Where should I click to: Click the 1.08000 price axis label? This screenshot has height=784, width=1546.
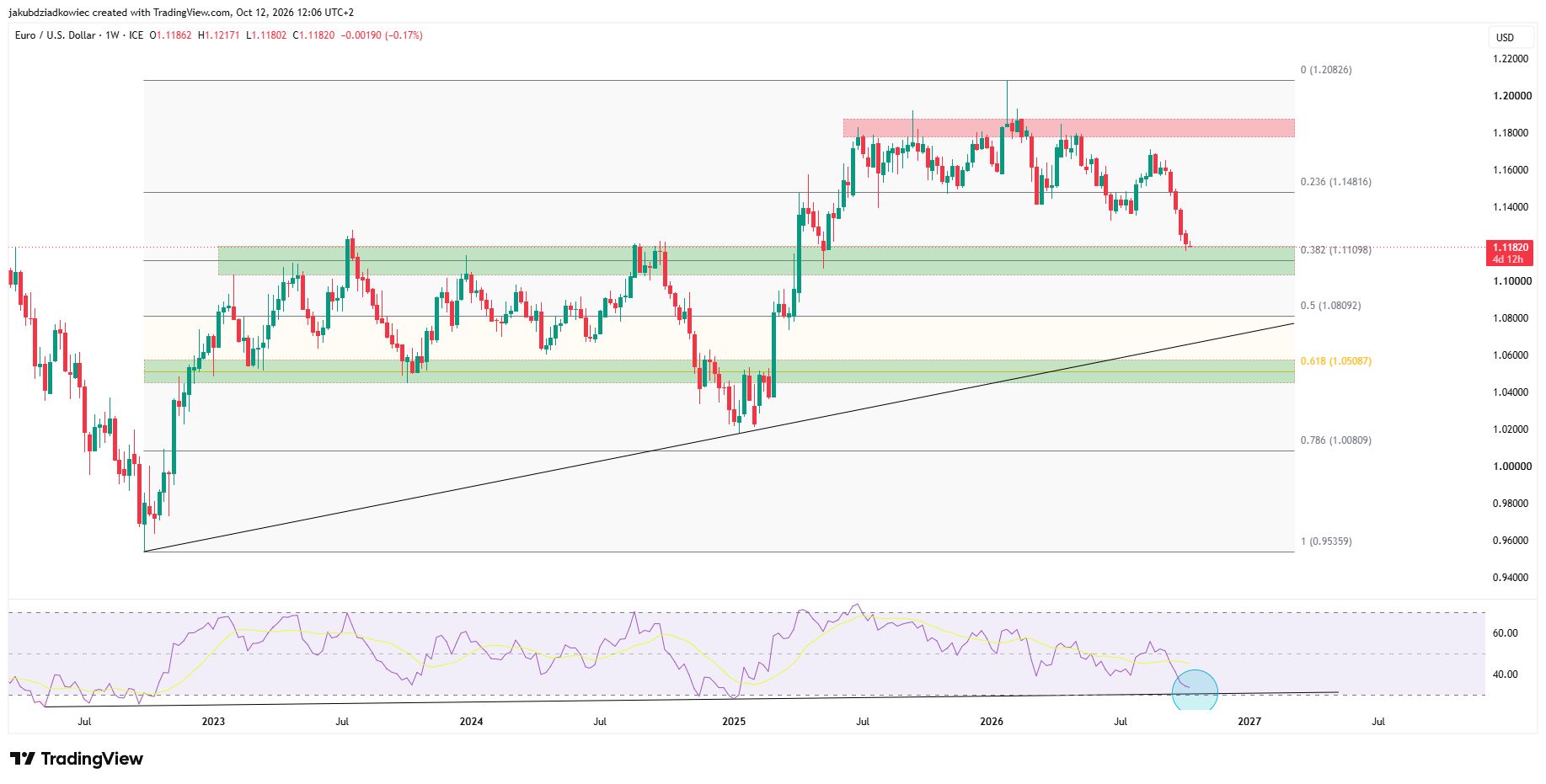click(1511, 318)
